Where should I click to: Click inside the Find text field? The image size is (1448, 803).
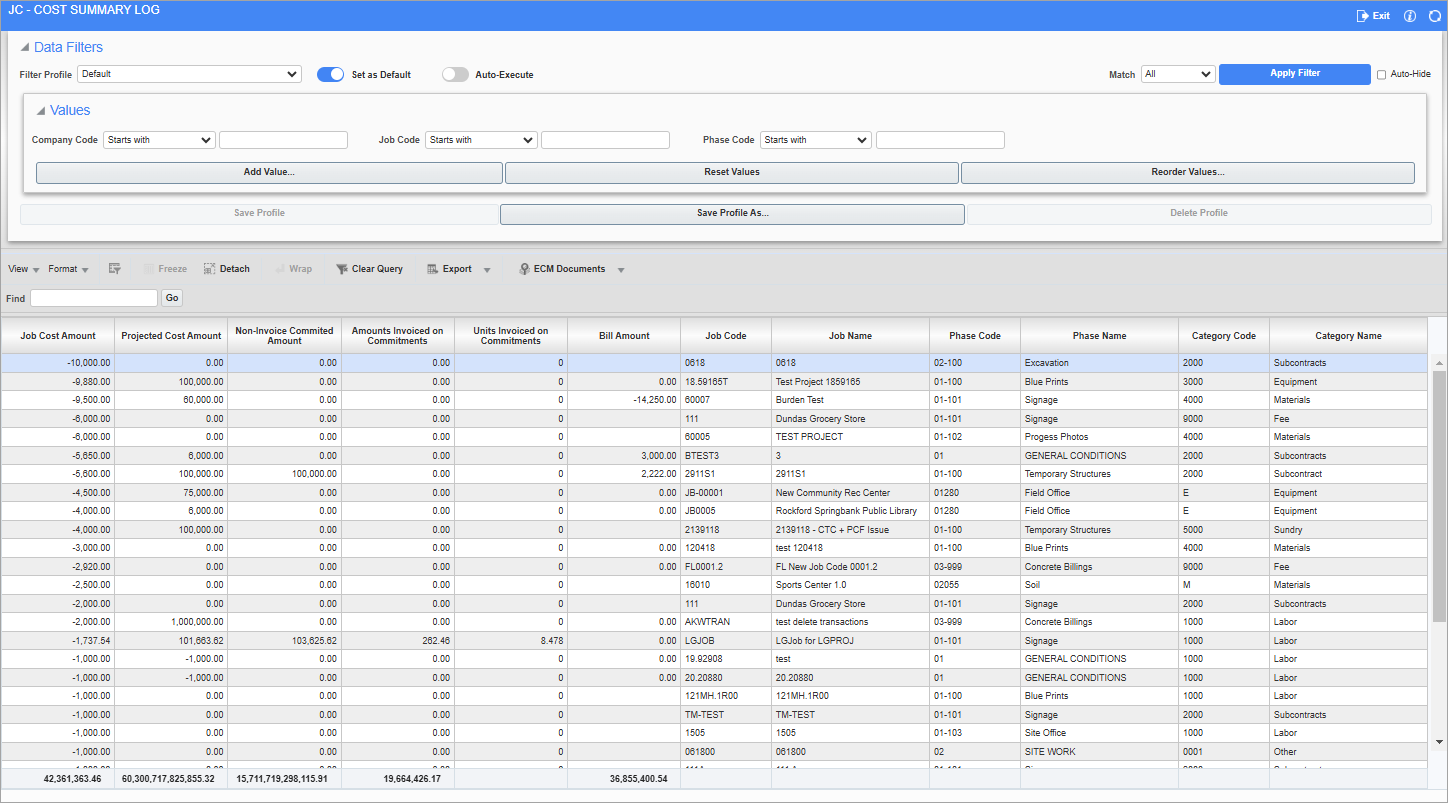click(93, 297)
